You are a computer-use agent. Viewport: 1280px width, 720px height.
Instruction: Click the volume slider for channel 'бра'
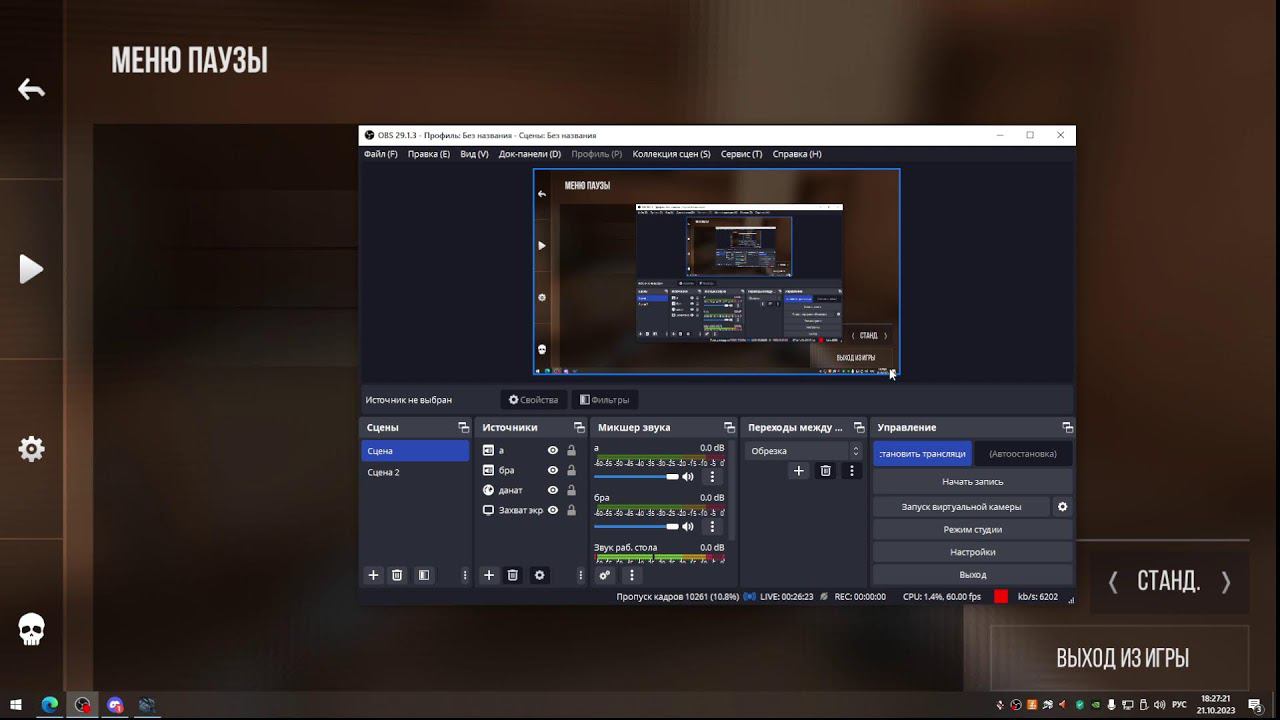point(636,527)
